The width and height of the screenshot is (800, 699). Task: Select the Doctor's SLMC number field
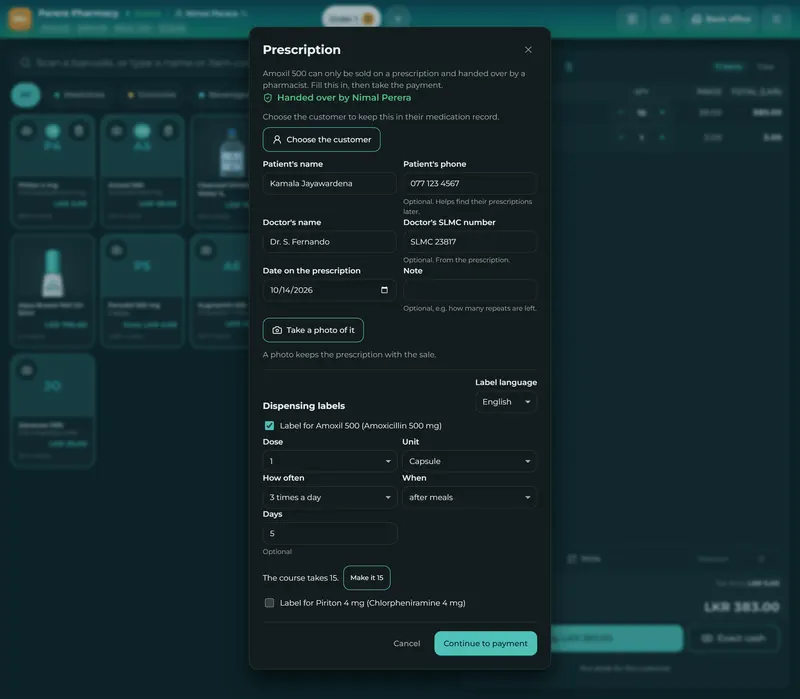[x=470, y=242]
